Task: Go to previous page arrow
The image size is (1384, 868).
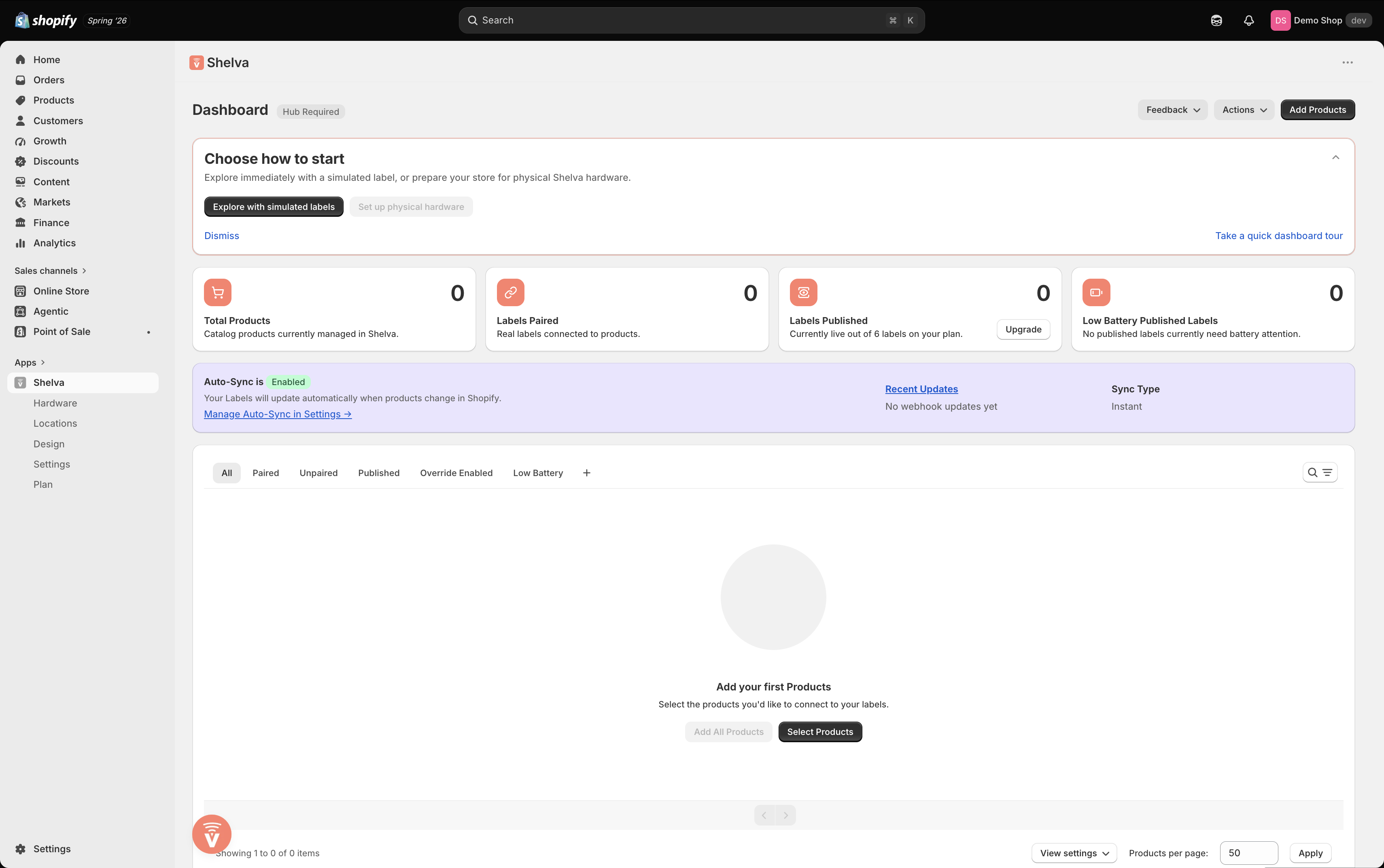Action: (764, 816)
